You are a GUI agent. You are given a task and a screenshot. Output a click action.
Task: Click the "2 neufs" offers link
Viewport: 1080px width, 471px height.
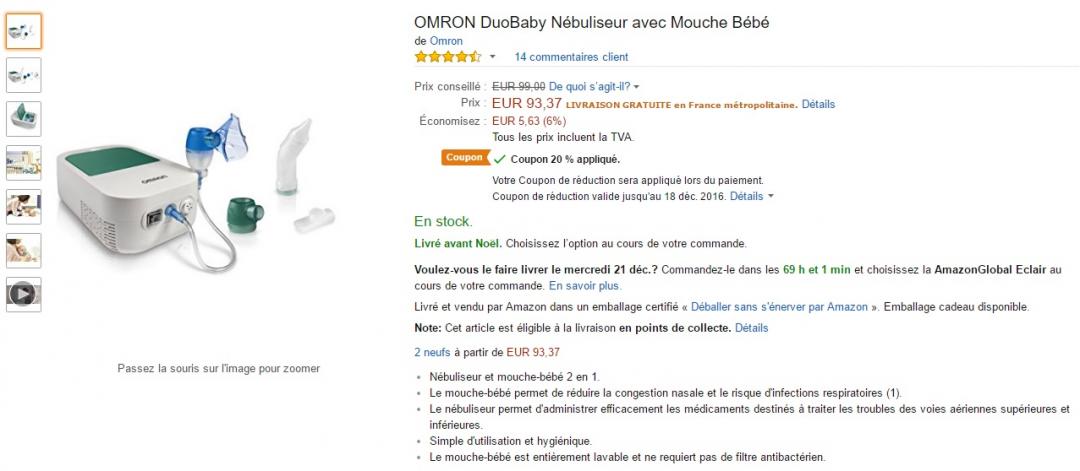432,352
